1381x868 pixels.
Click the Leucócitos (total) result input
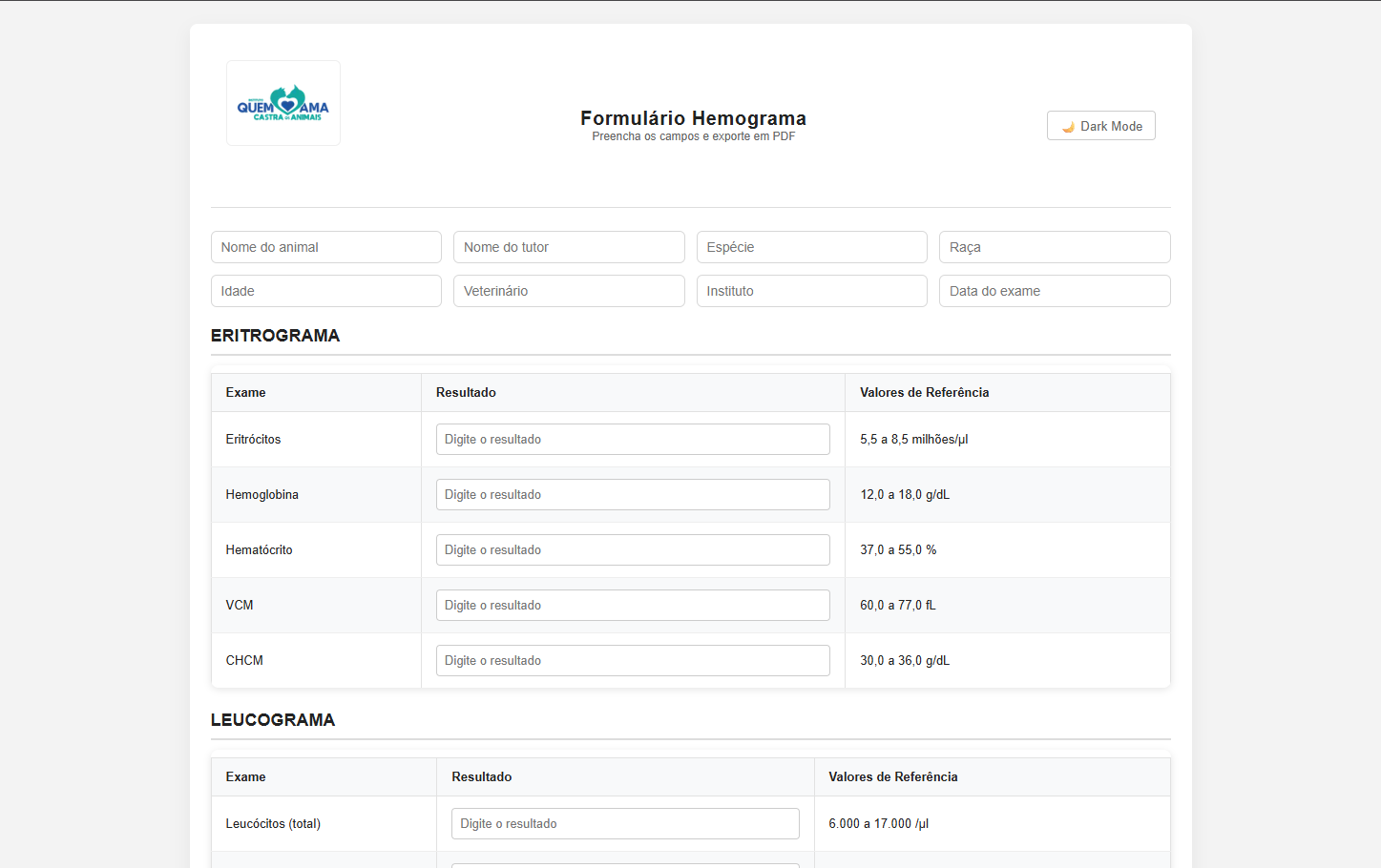tap(625, 824)
